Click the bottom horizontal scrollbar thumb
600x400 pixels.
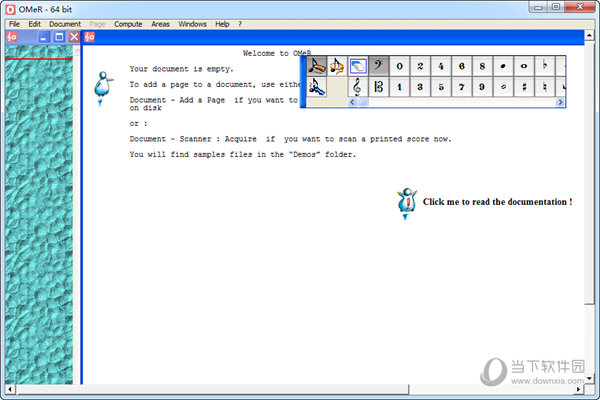212,390
